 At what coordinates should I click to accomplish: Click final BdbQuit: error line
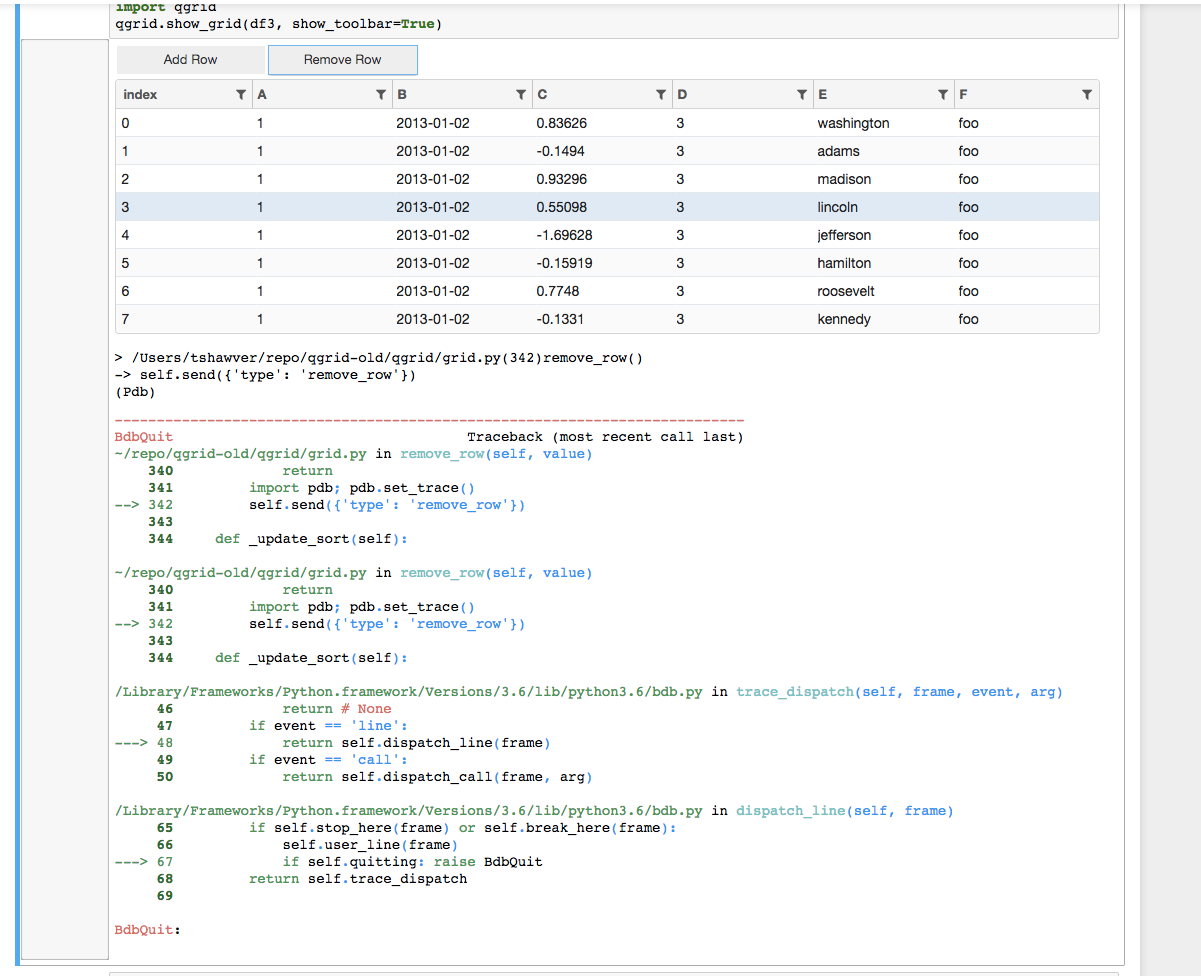coord(147,930)
